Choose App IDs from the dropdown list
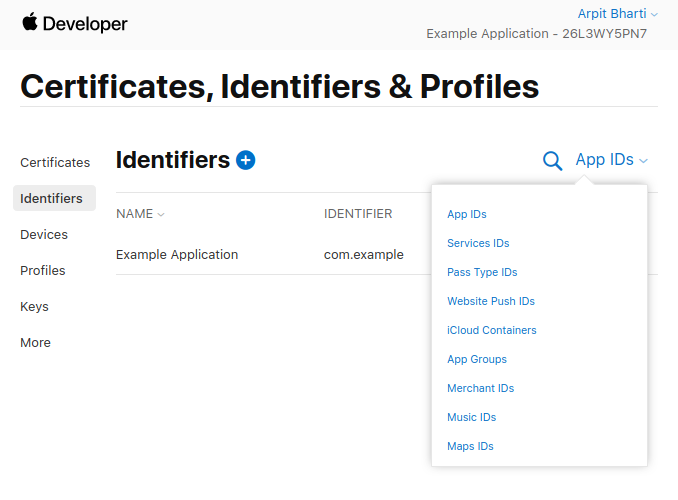 [467, 214]
